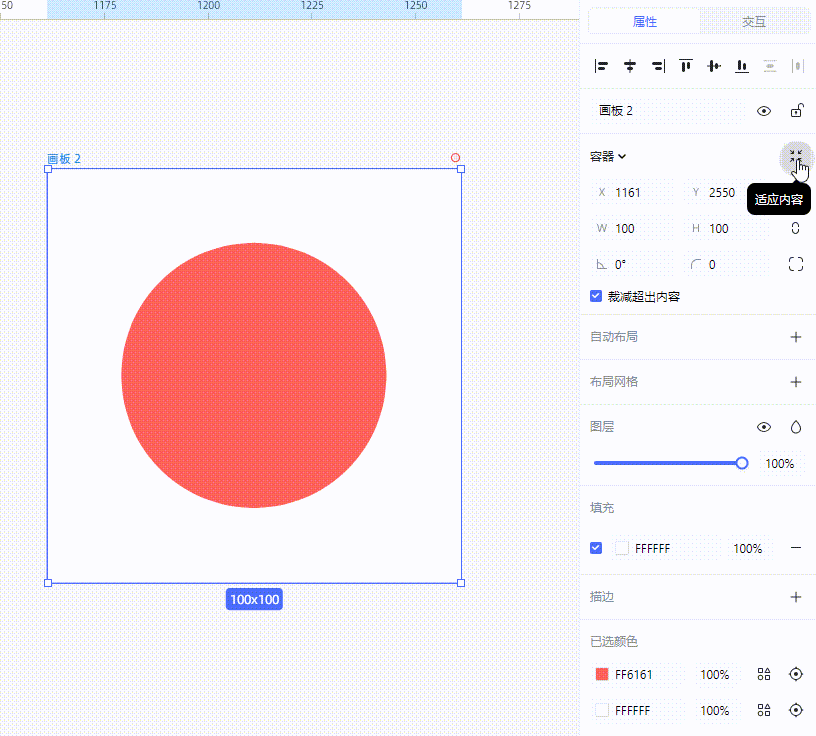Screen dimensions: 816x736
Task: Expand the 容器 type dropdown
Action: pyautogui.click(x=608, y=157)
